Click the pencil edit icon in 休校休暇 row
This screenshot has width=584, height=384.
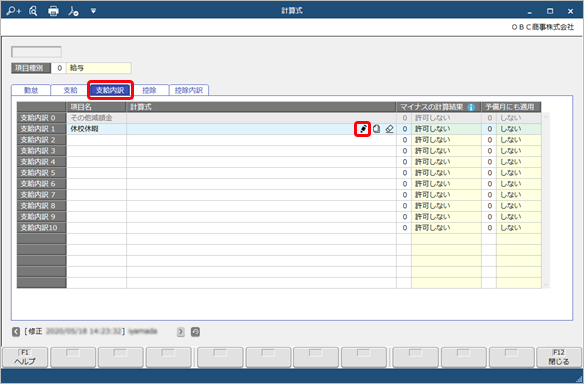point(363,129)
